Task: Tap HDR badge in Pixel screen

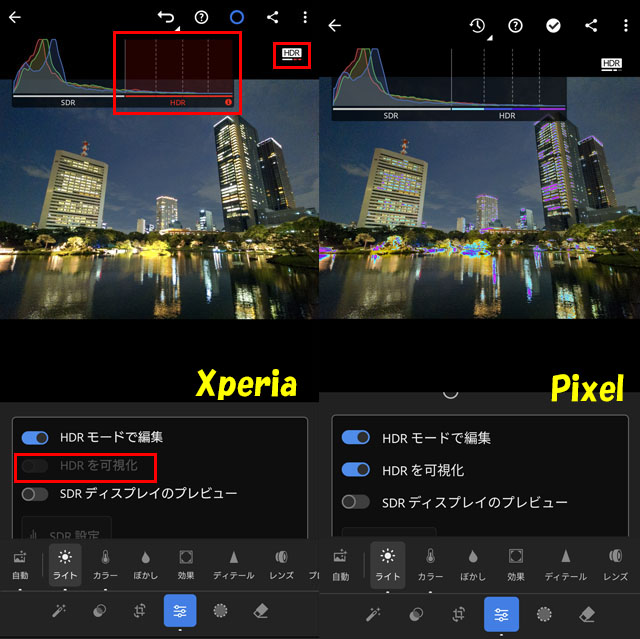Action: [x=611, y=64]
